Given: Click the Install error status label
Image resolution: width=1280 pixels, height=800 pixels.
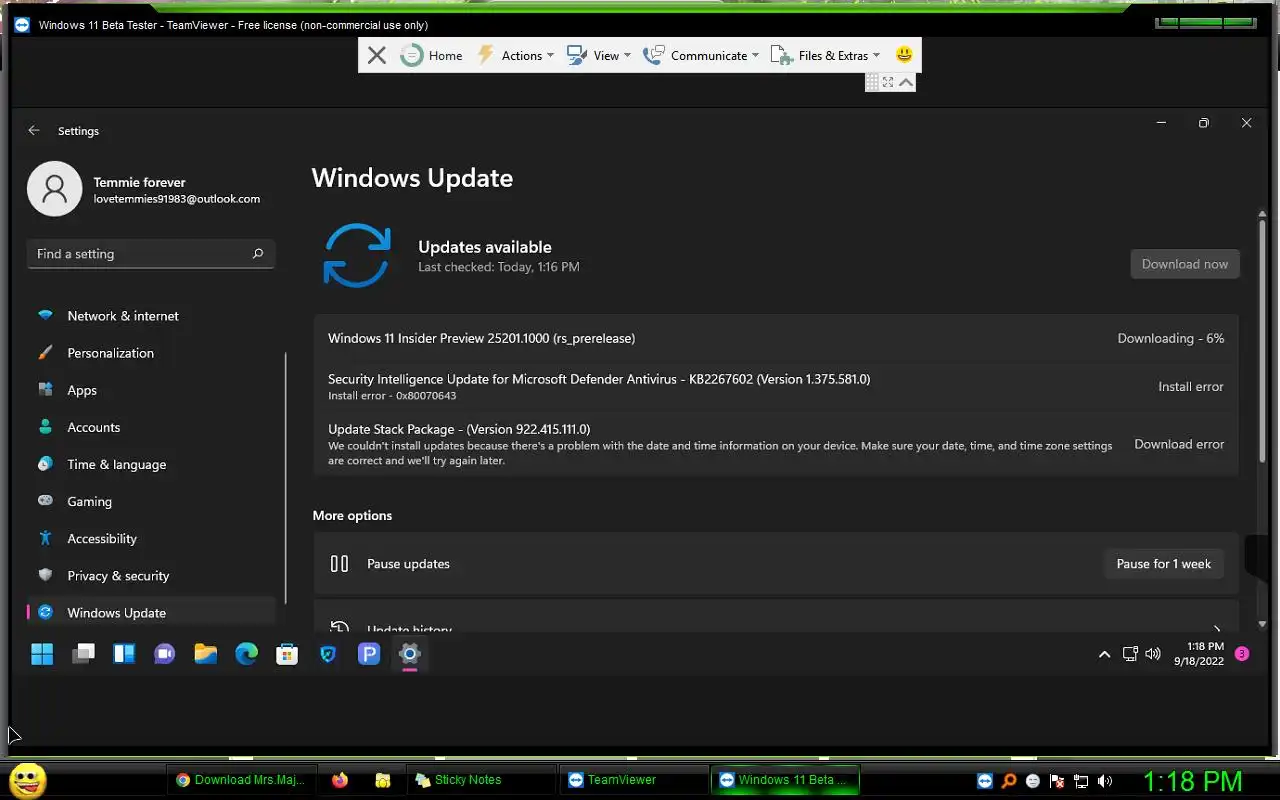Looking at the screenshot, I should (1190, 386).
